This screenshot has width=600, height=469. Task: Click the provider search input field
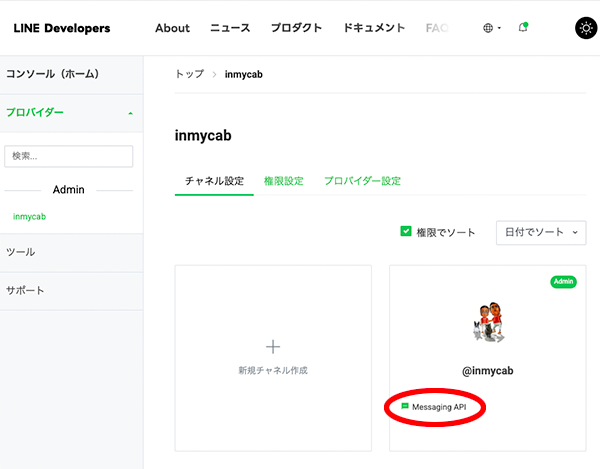click(x=69, y=156)
